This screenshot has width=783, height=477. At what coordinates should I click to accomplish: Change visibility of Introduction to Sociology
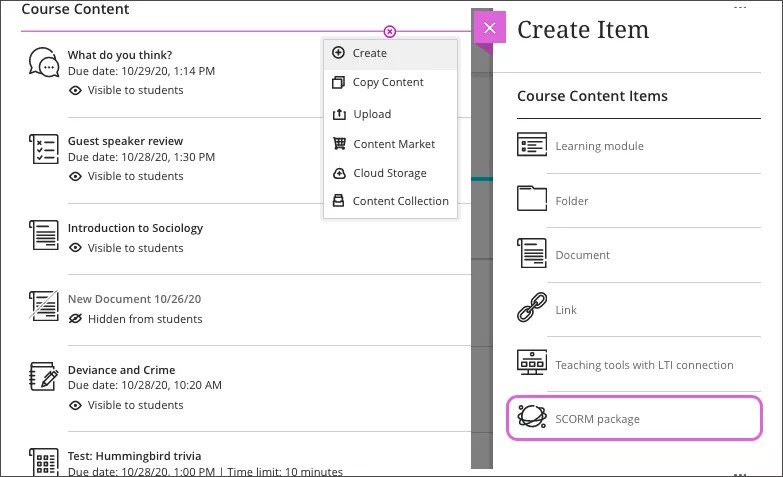point(126,248)
